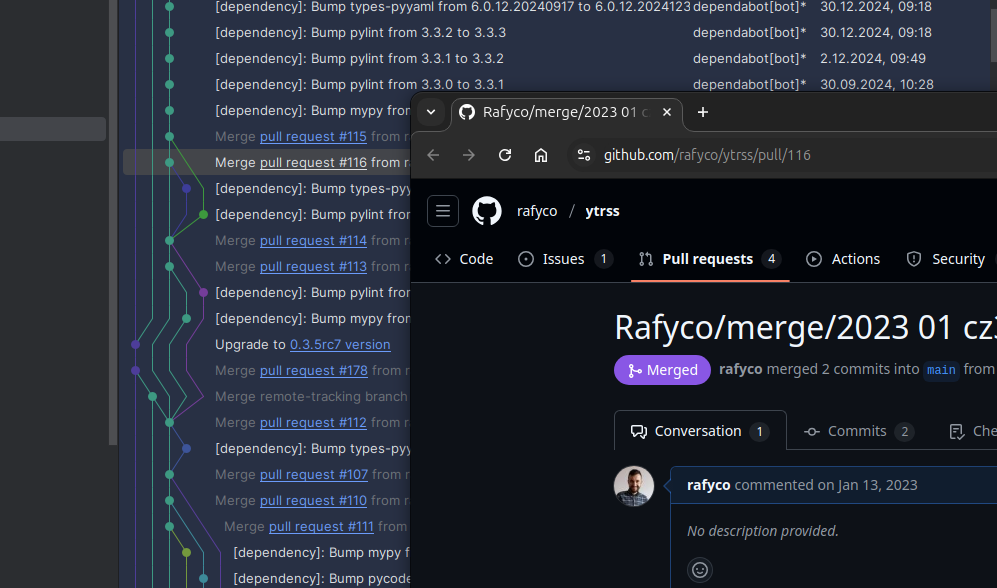
Task: Open the ytrss repository link
Action: click(602, 211)
